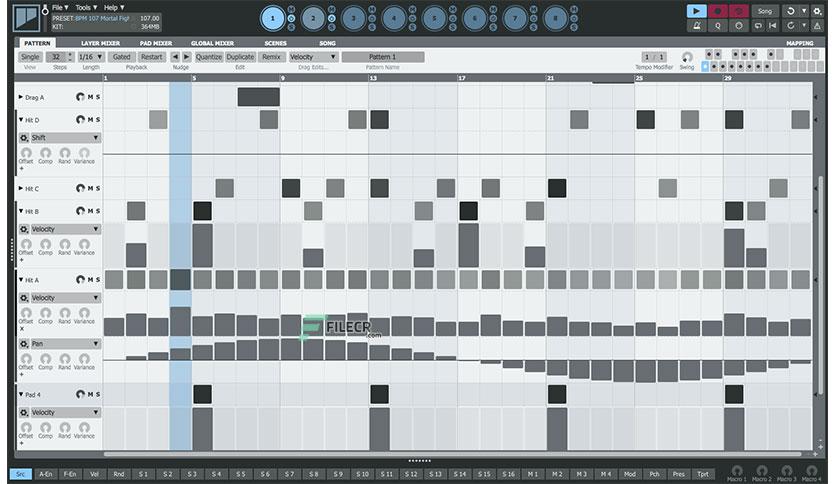Select pad 3 circle
836x484 pixels.
(353, 18)
